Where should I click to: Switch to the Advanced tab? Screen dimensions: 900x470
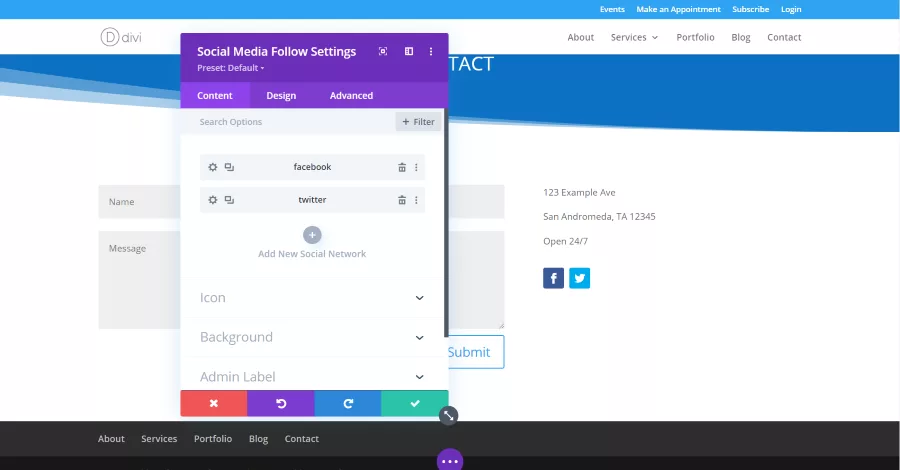coord(351,95)
